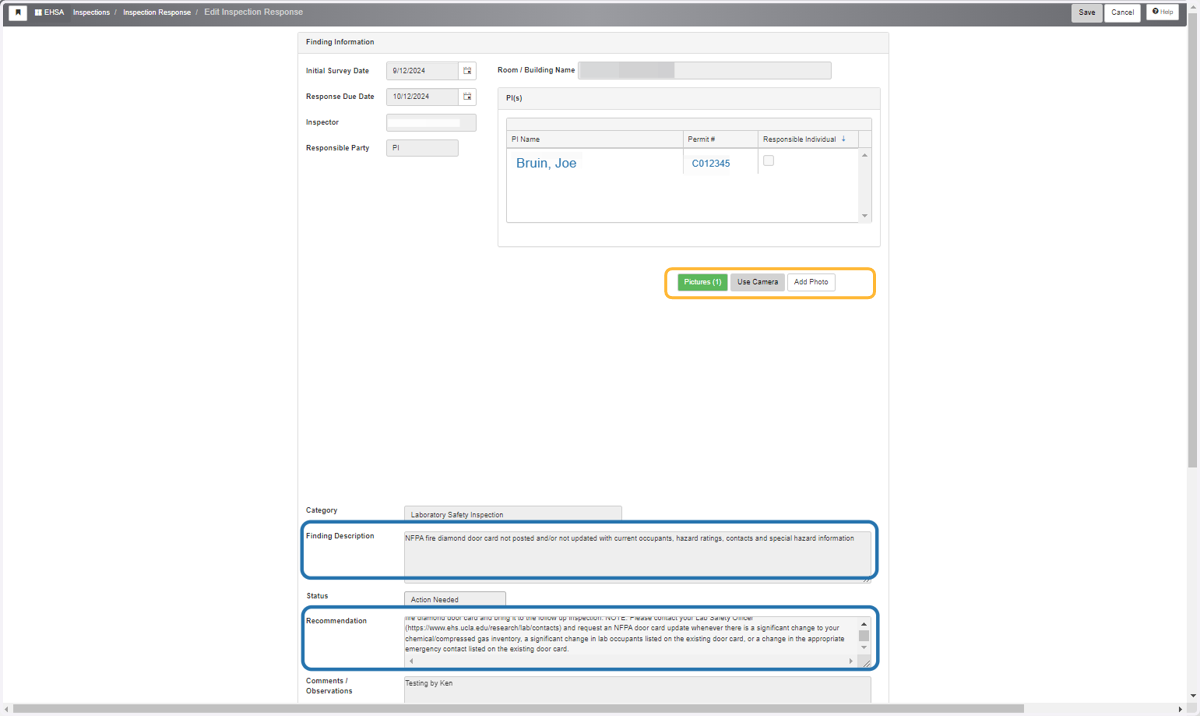Click the Recommendation text area resize handle
1200x716 pixels.
tap(866, 662)
